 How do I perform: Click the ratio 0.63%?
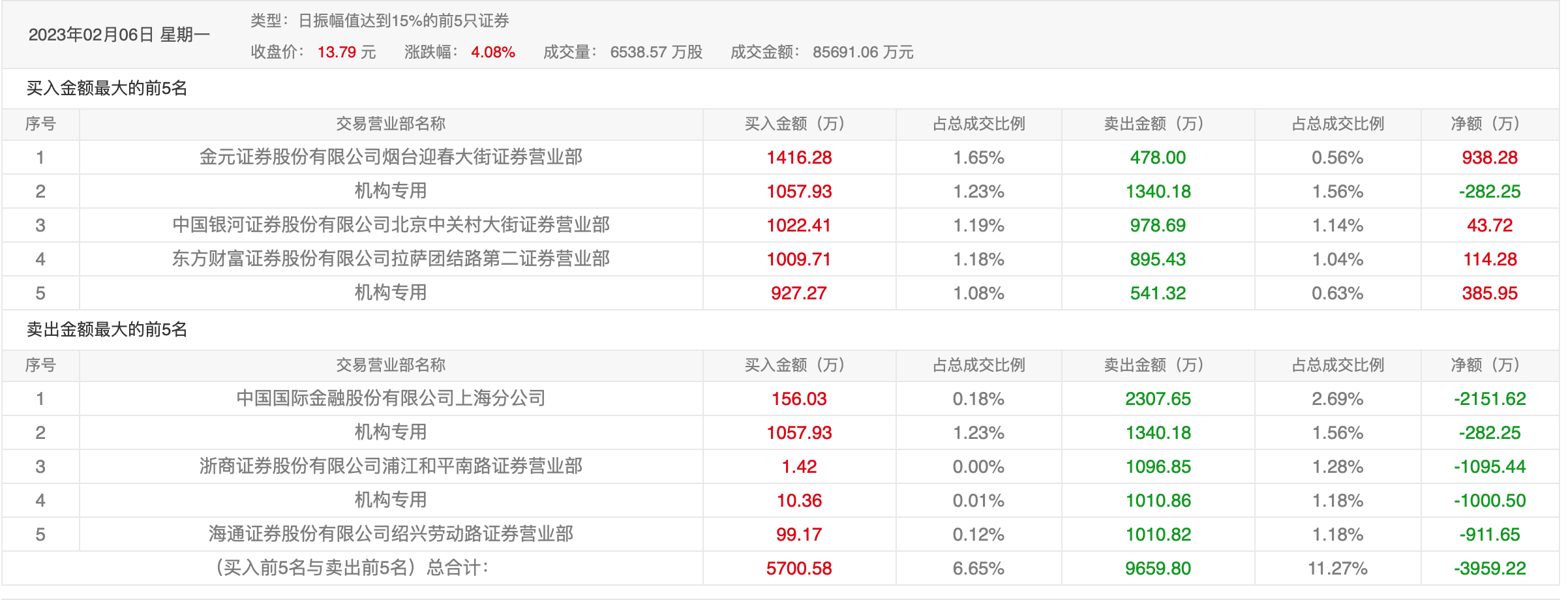pos(1337,293)
